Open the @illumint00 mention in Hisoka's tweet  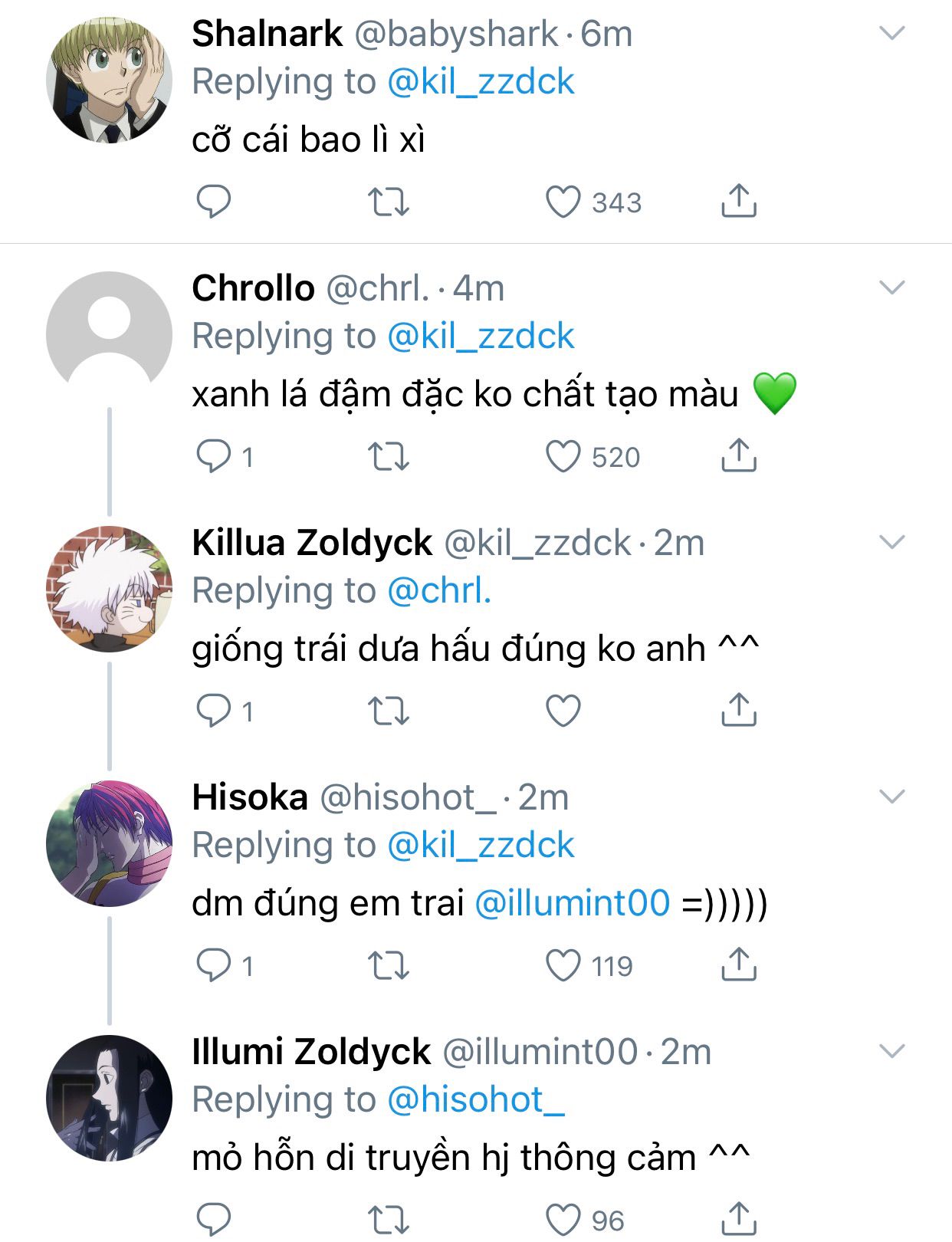pyautogui.click(x=573, y=902)
